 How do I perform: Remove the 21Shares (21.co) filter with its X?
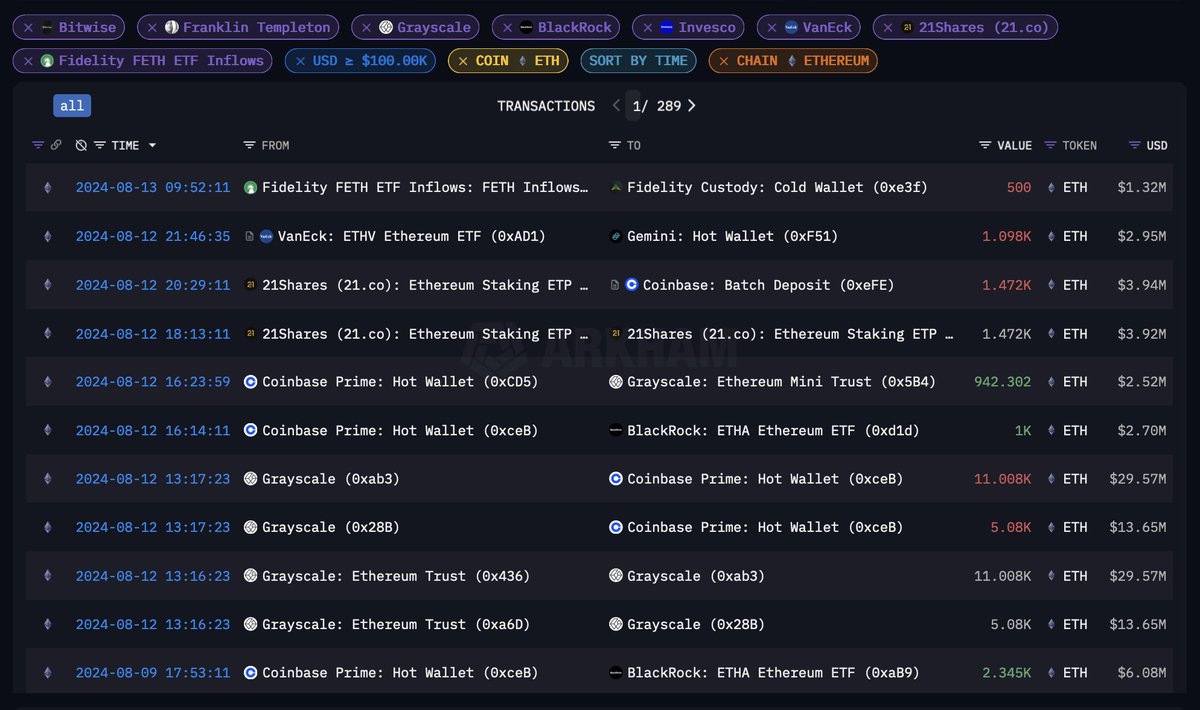[888, 28]
